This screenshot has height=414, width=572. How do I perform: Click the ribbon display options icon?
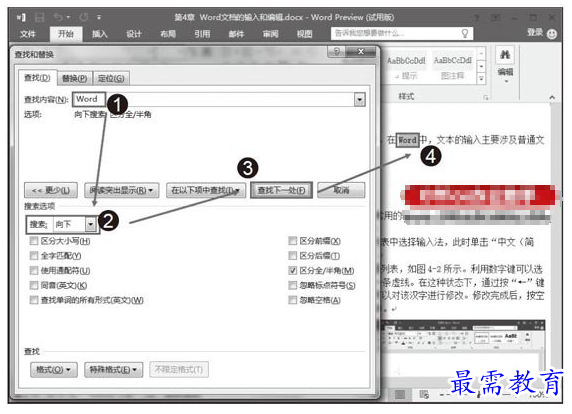tap(496, 17)
